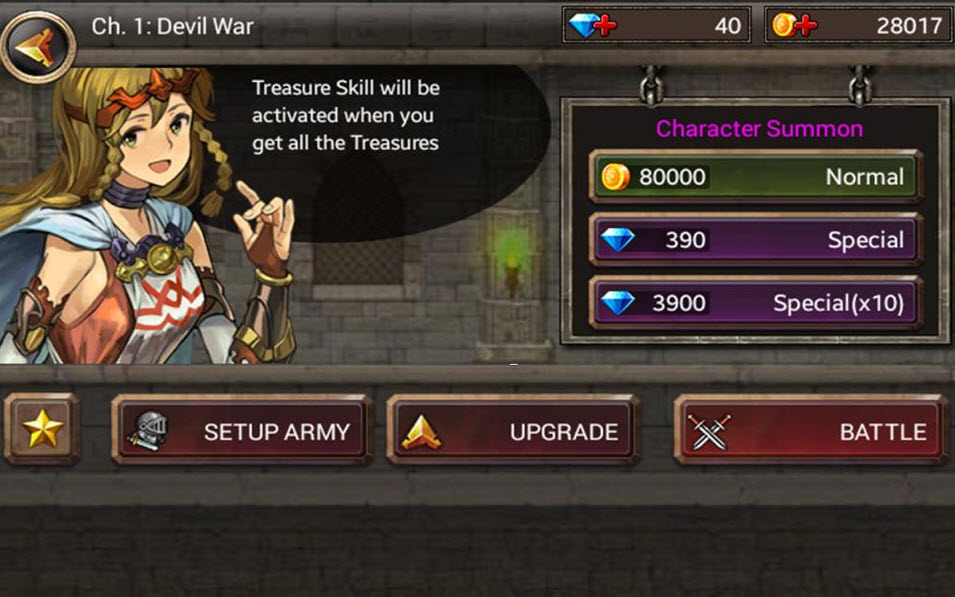
Task: Click the Ch. 1: Devil War title
Action: point(172,26)
